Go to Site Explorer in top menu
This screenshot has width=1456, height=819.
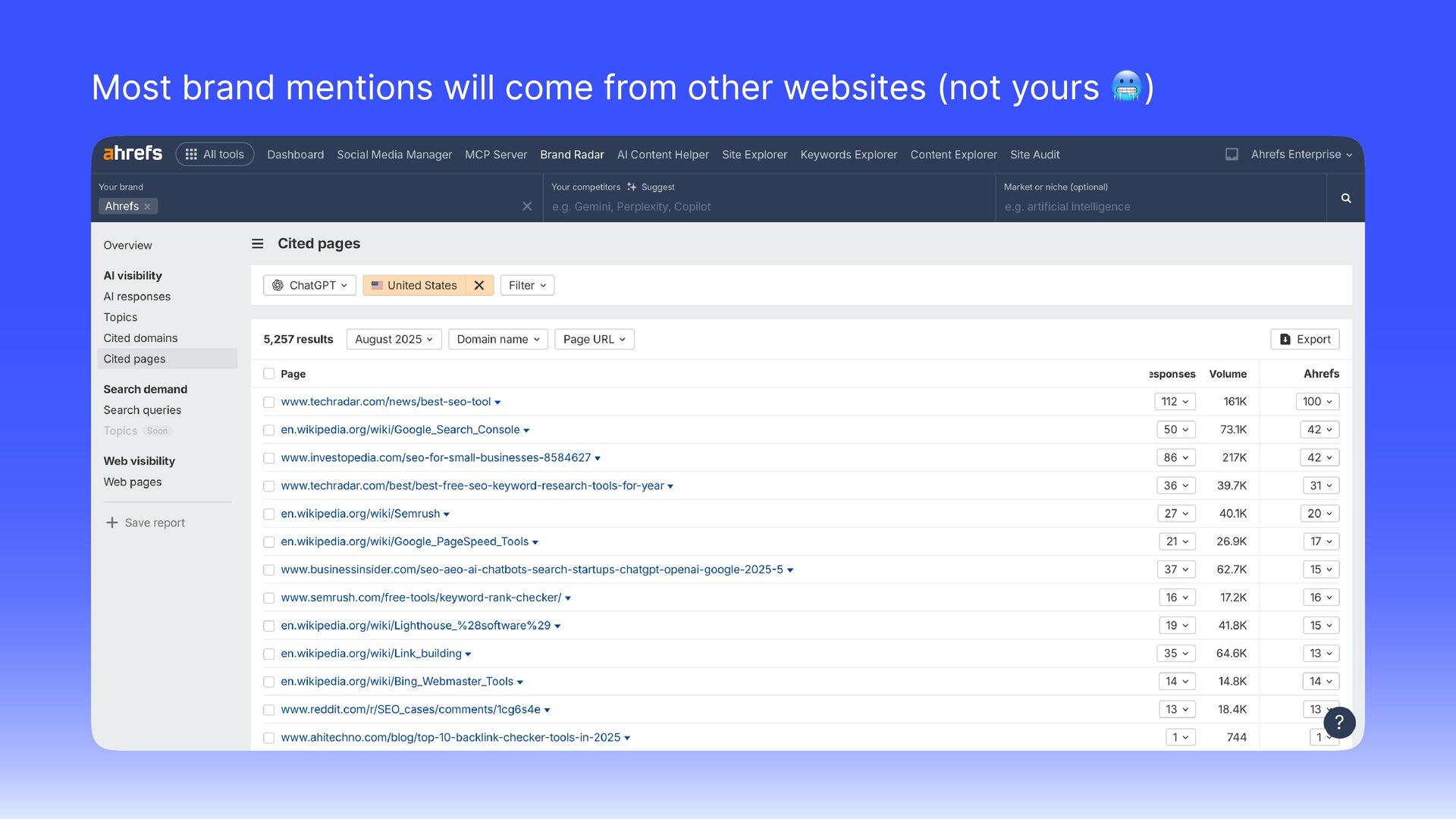pyautogui.click(x=754, y=155)
